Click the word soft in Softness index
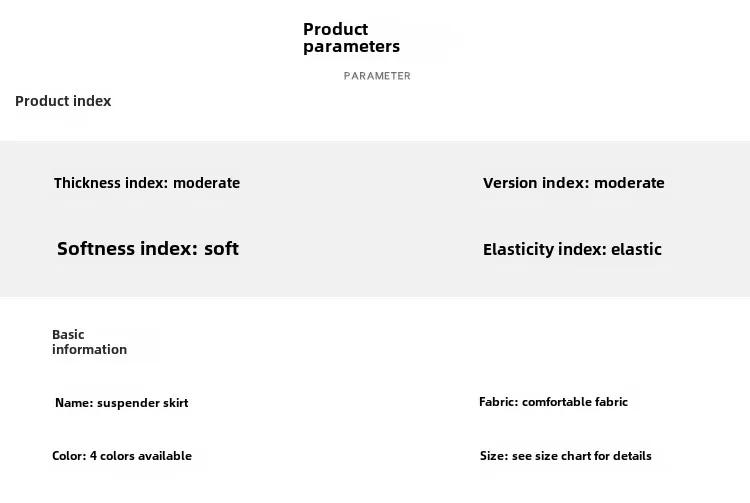This screenshot has width=750, height=503. coord(221,249)
